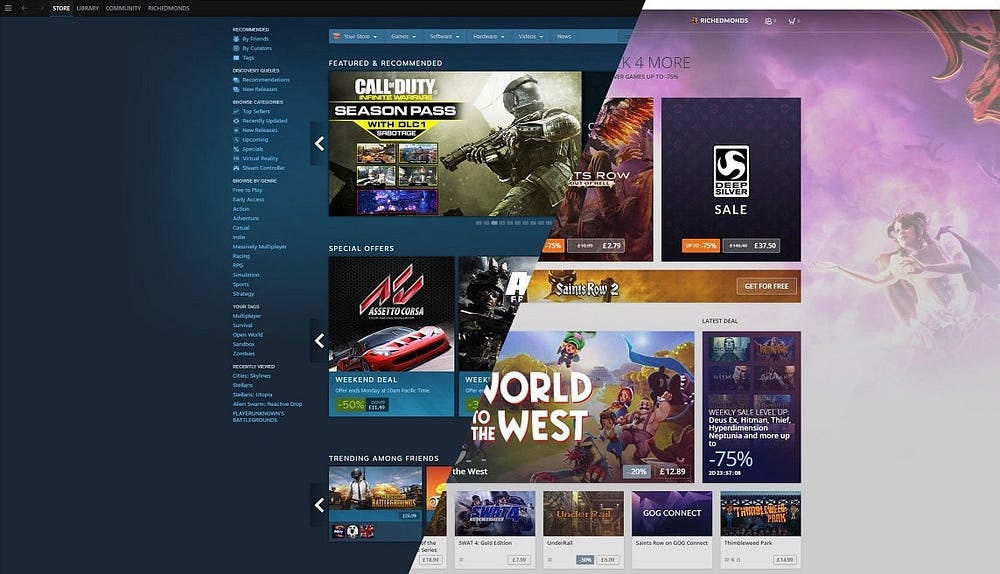Switch to the COMMUNITY tab
1000x574 pixels.
point(123,8)
